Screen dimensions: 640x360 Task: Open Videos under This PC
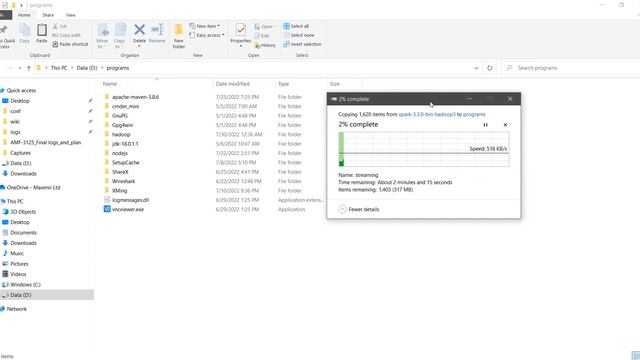[18, 274]
